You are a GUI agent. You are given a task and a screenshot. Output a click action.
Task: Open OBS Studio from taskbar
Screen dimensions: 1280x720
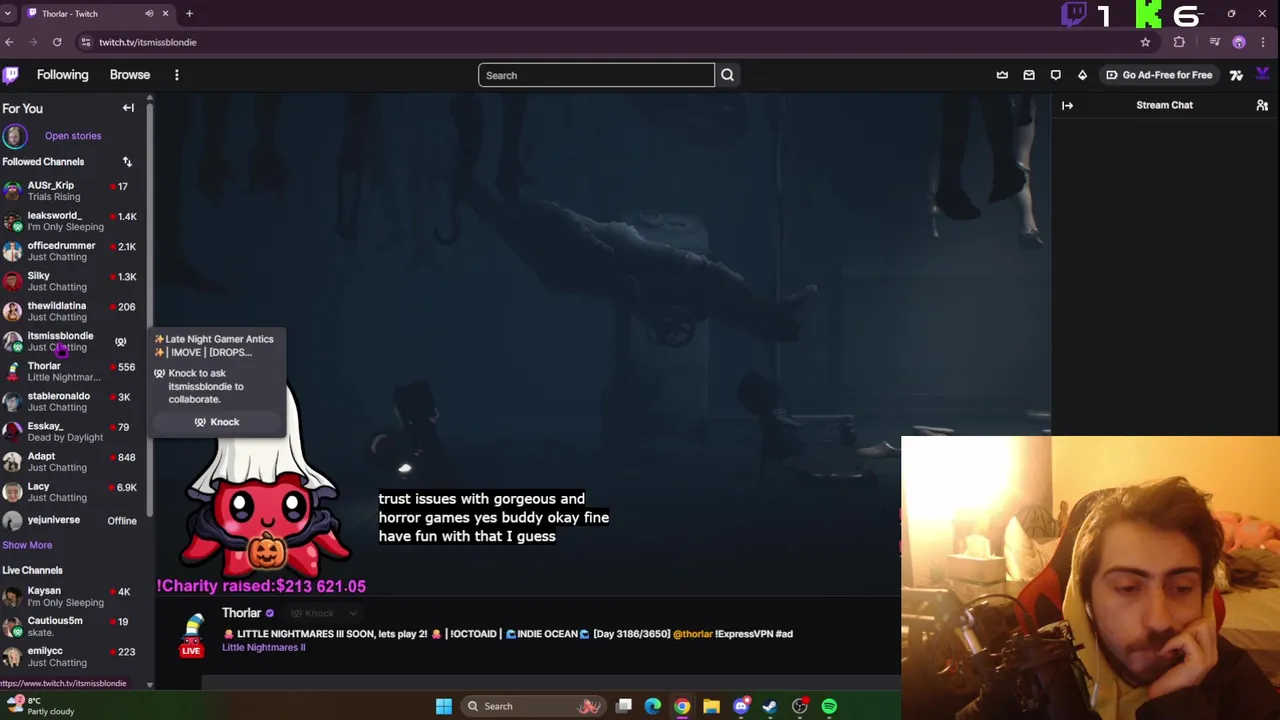(x=800, y=706)
